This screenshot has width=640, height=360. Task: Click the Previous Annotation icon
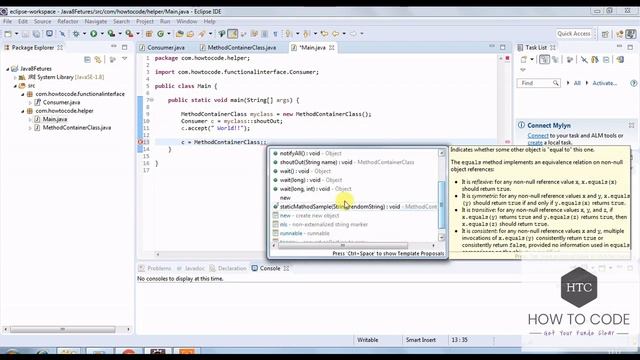click(x=307, y=34)
